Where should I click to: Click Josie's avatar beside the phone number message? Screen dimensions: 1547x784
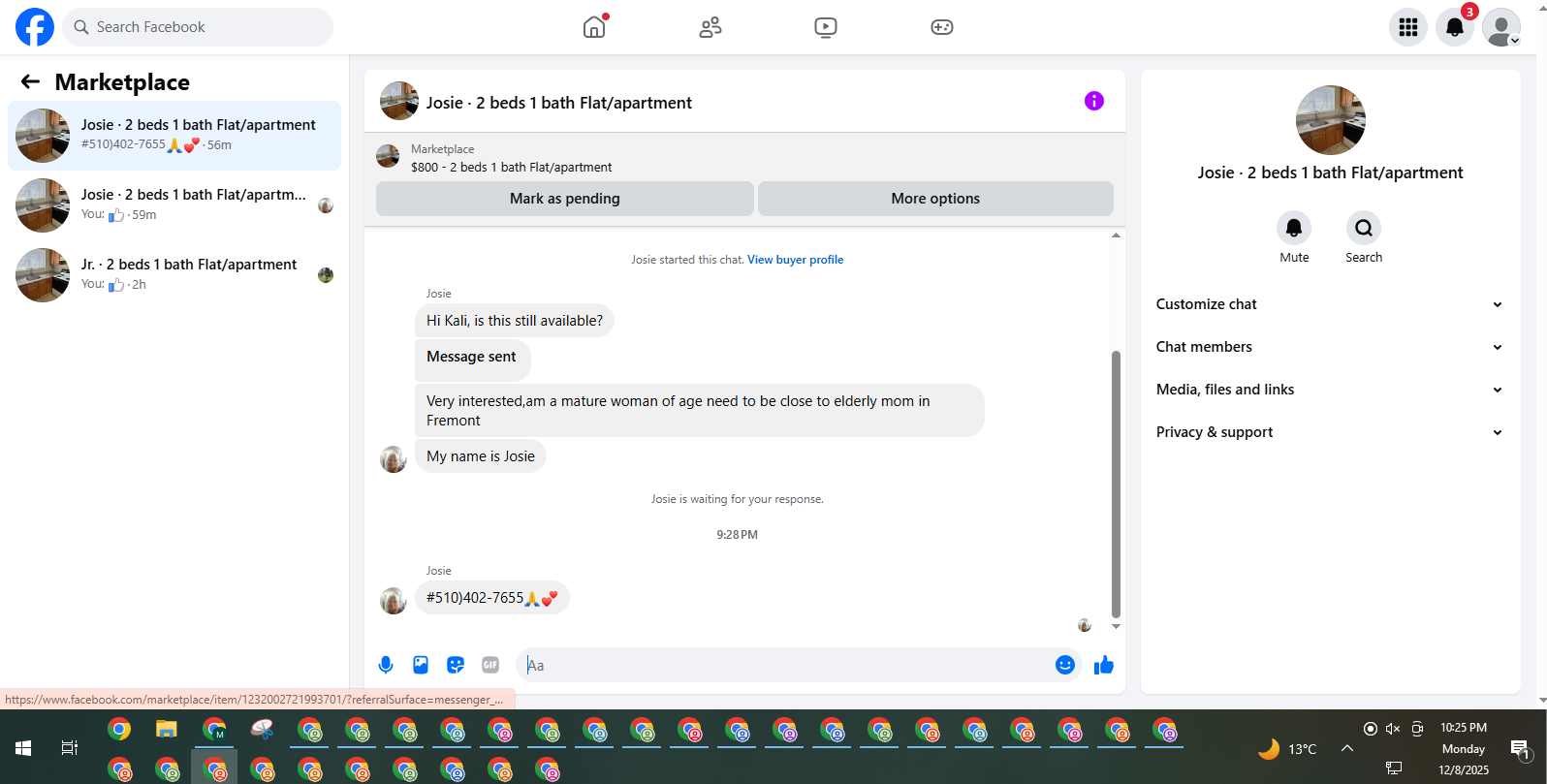coord(394,601)
